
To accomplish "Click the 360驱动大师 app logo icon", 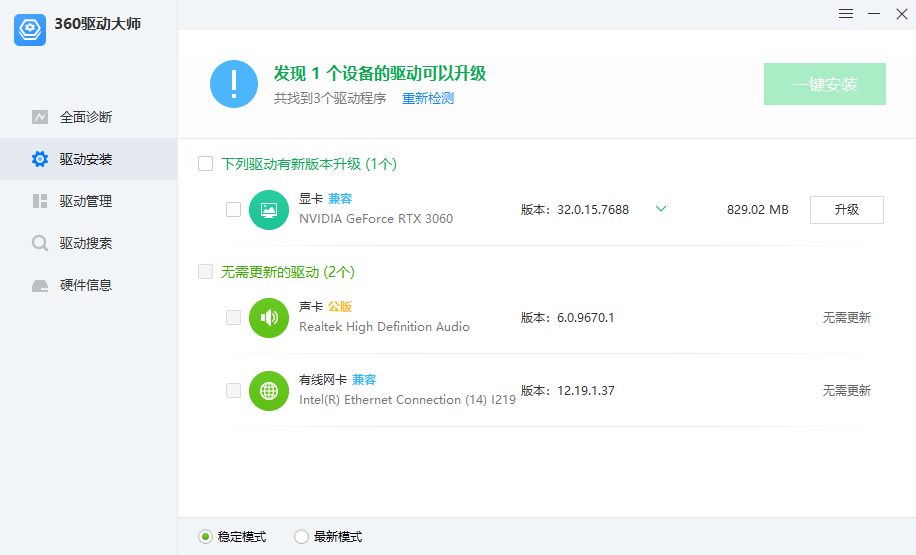I will coord(30,30).
